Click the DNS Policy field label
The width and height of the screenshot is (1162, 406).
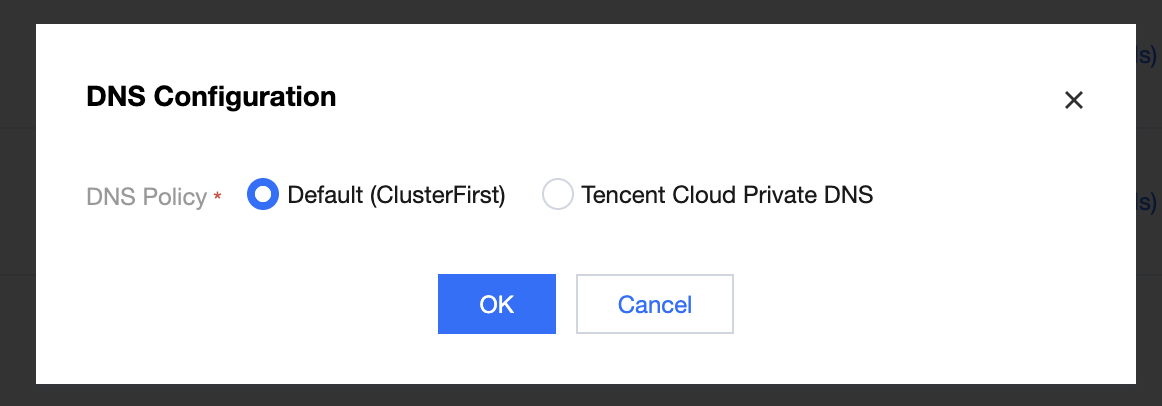pyautogui.click(x=146, y=197)
